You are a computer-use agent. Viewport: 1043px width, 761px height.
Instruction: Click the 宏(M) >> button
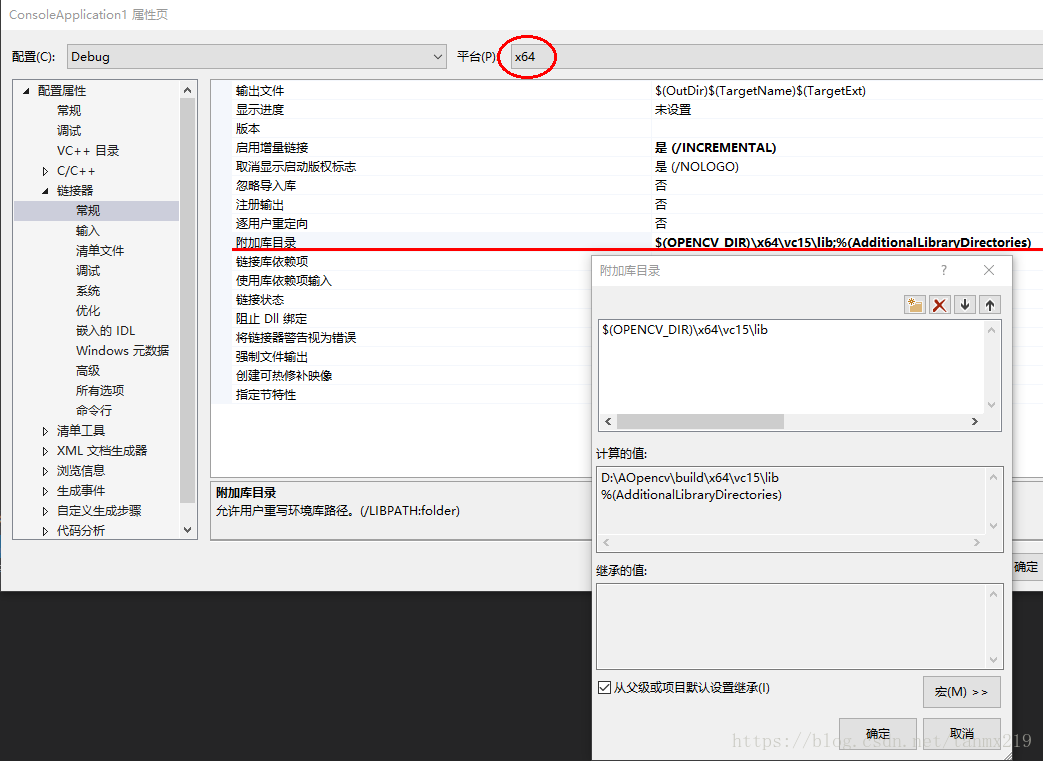961,692
